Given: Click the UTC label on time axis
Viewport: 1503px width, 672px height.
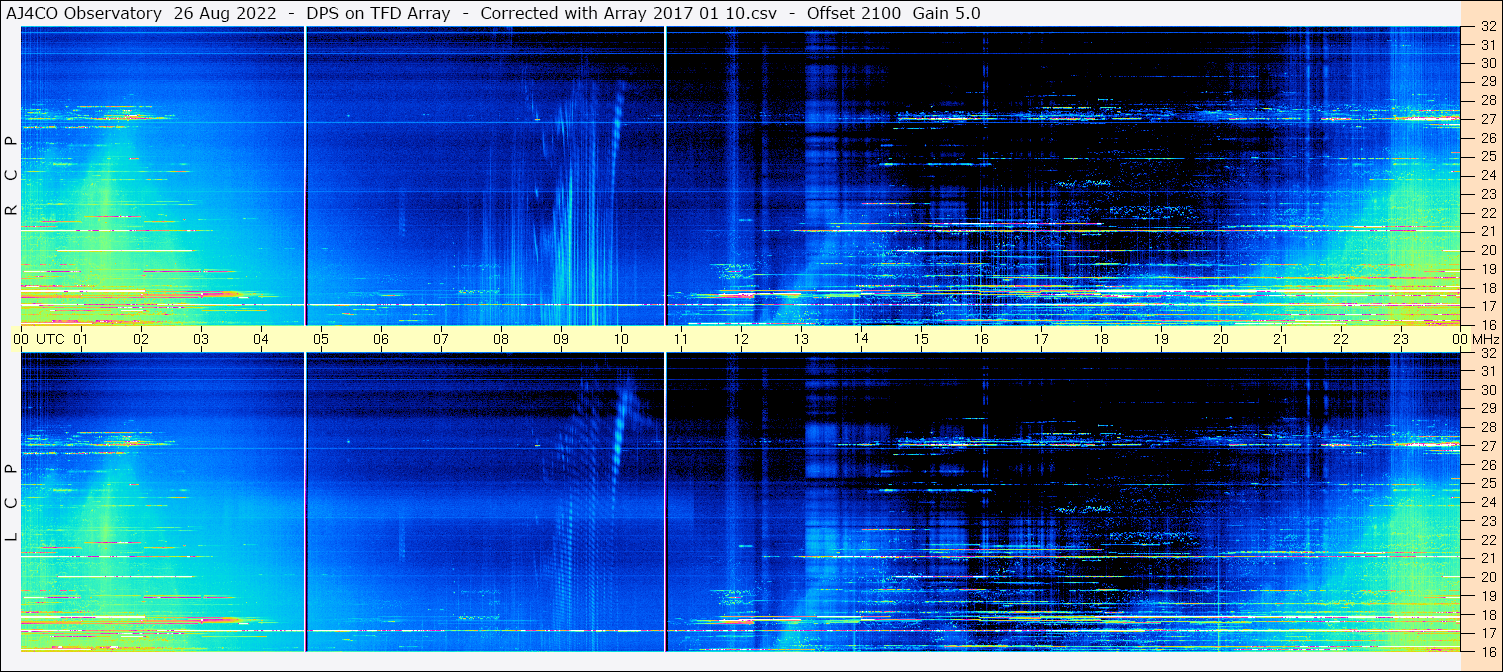Looking at the screenshot, I should pyautogui.click(x=51, y=339).
